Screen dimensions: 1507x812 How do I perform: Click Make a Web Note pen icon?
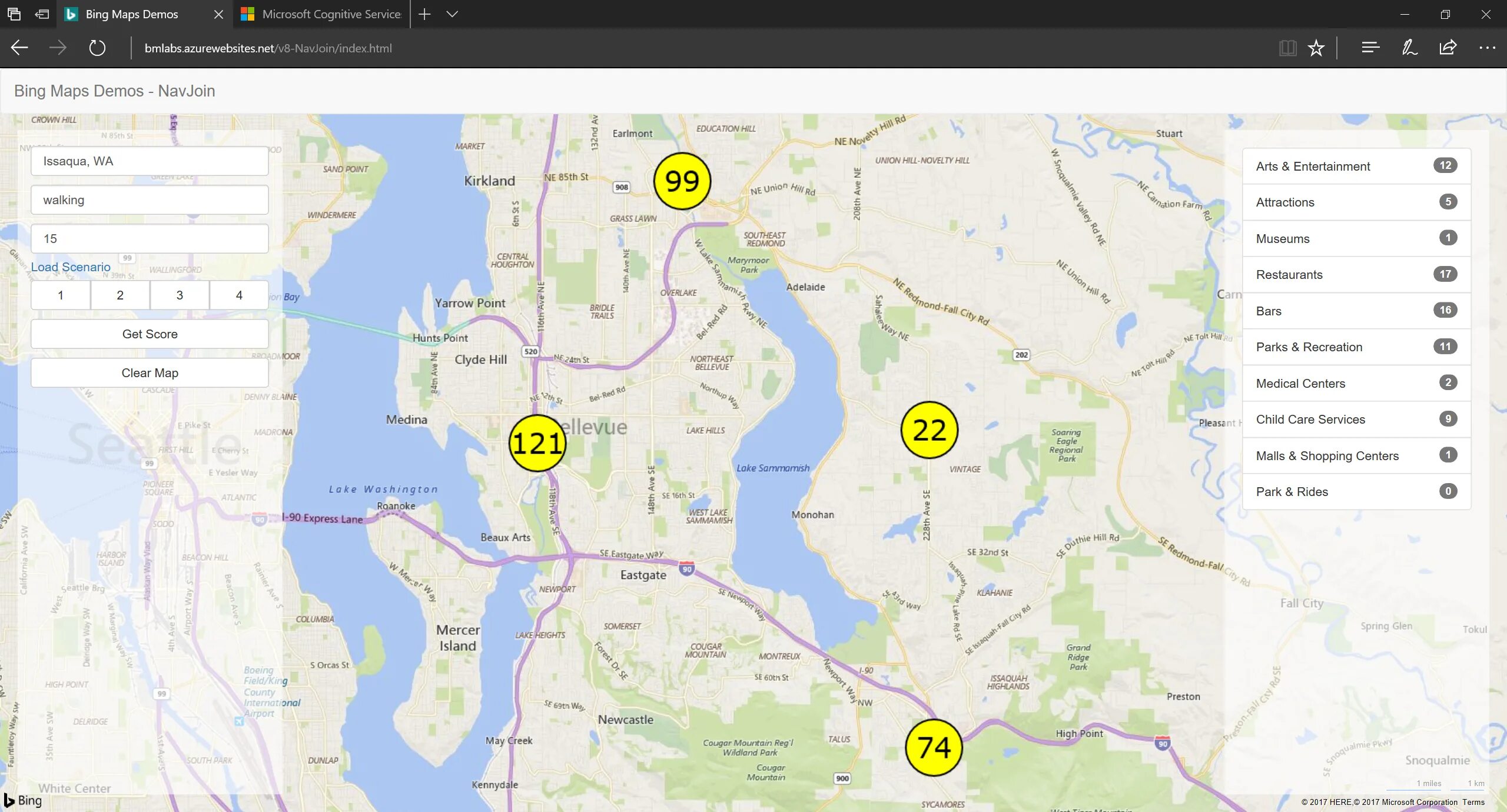point(1409,48)
